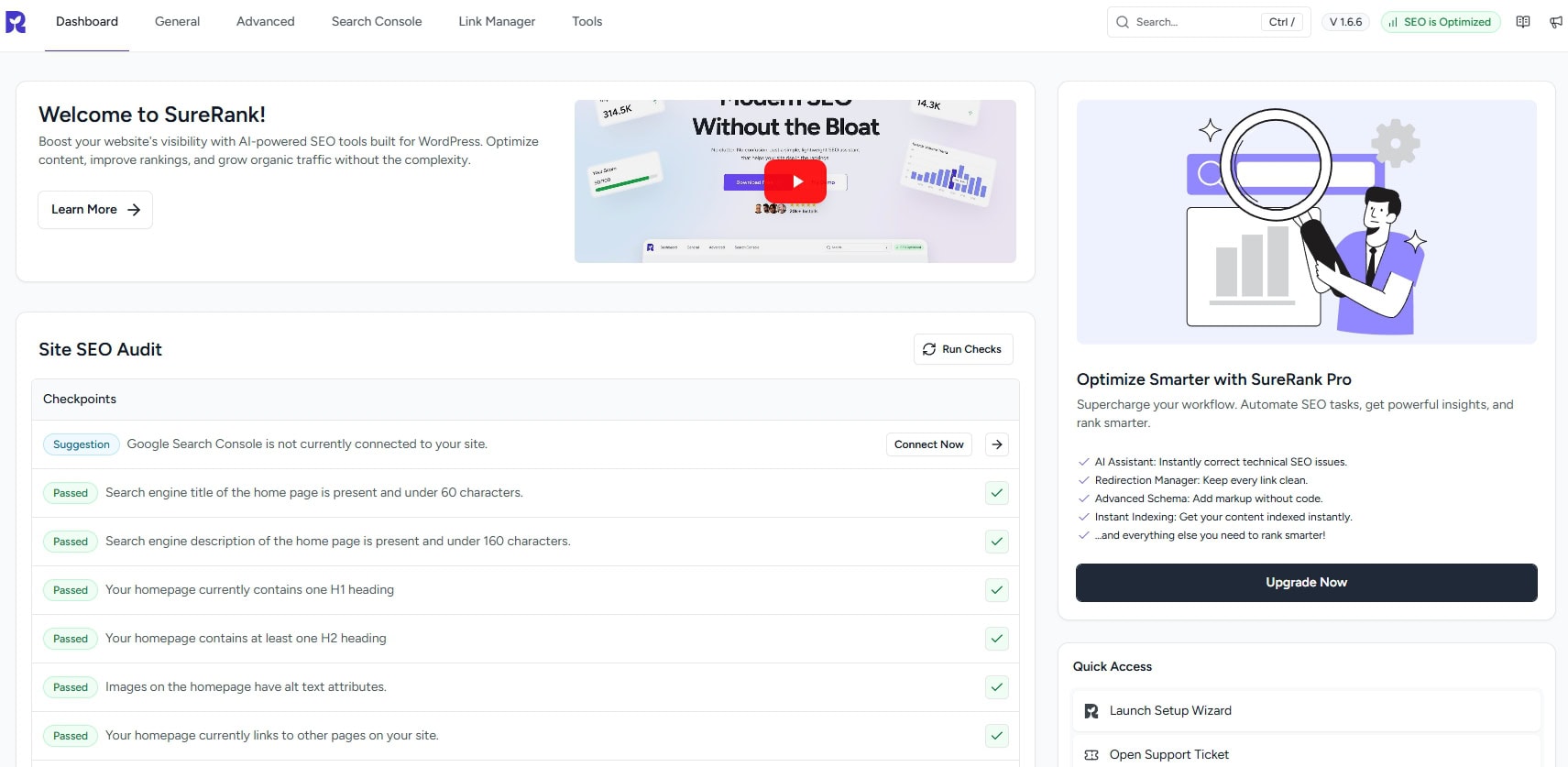The height and width of the screenshot is (767, 1568).
Task: Click 'Your homepage currently links to other pages'
Action: (x=272, y=736)
